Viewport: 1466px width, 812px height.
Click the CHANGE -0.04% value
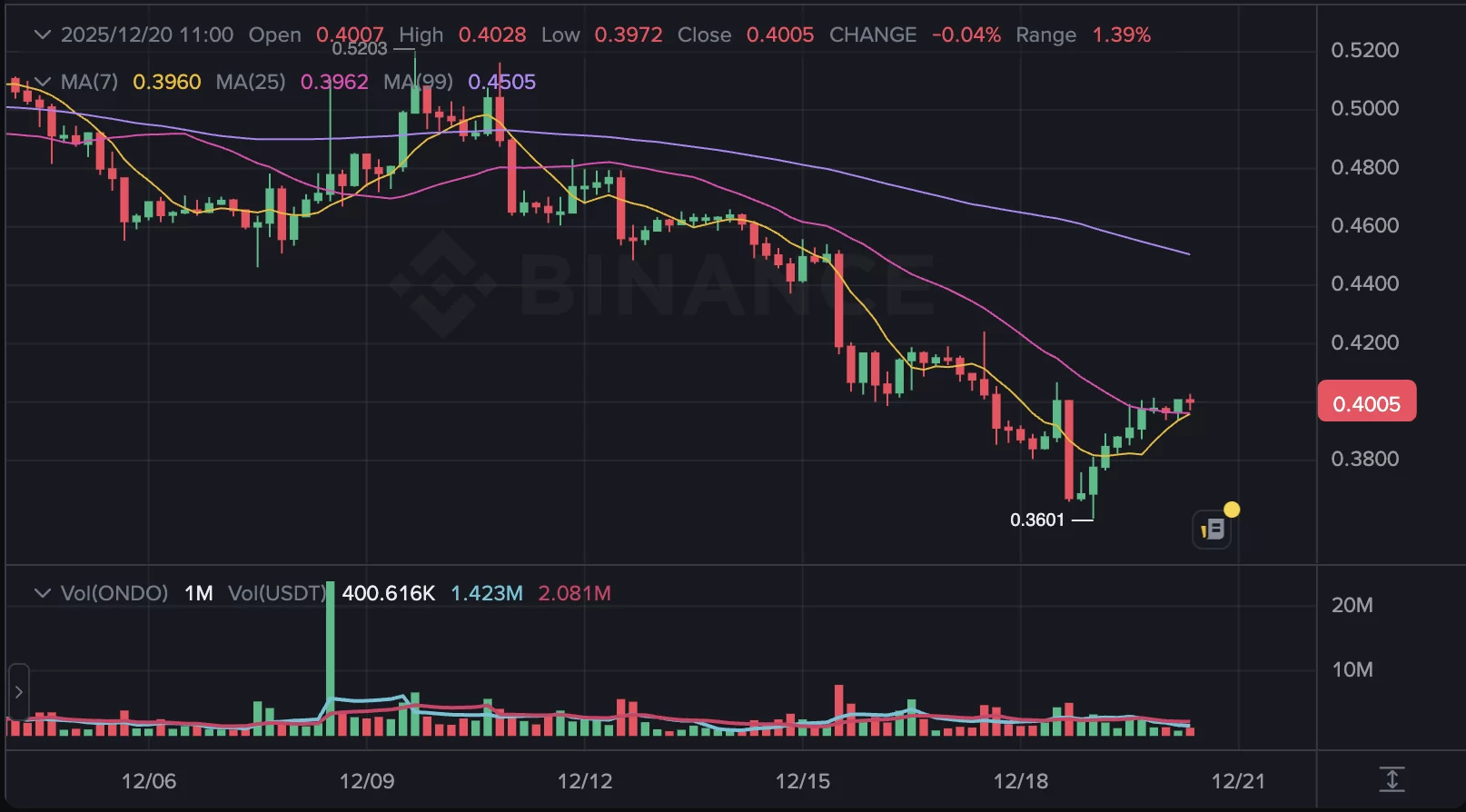pyautogui.click(x=966, y=35)
